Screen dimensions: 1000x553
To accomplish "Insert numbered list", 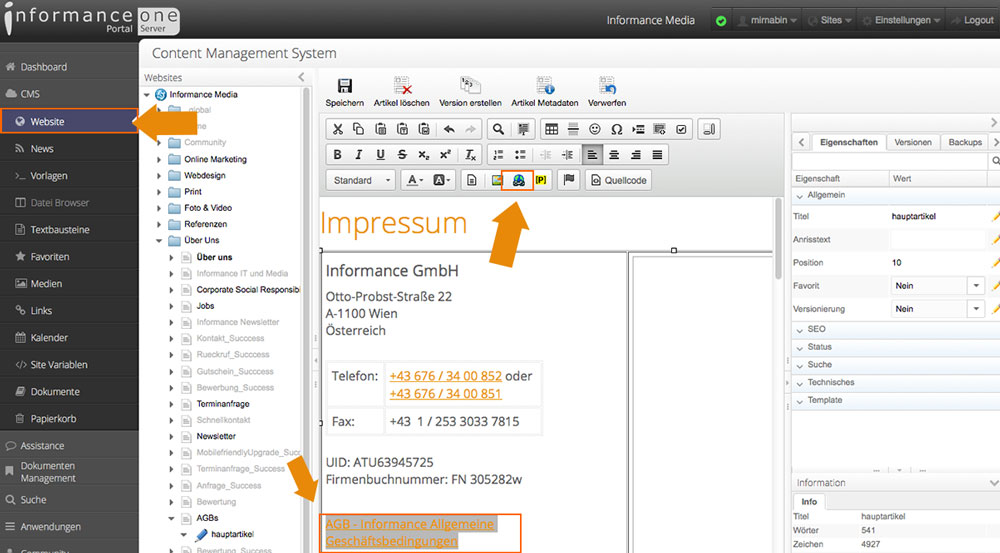I will tap(498, 155).
